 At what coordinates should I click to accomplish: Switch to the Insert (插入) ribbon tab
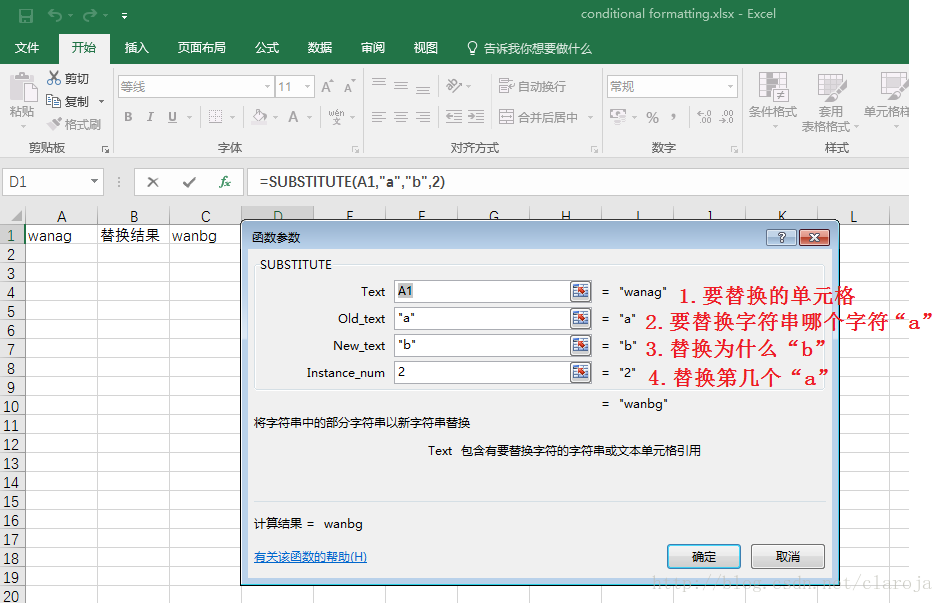pyautogui.click(x=136, y=48)
